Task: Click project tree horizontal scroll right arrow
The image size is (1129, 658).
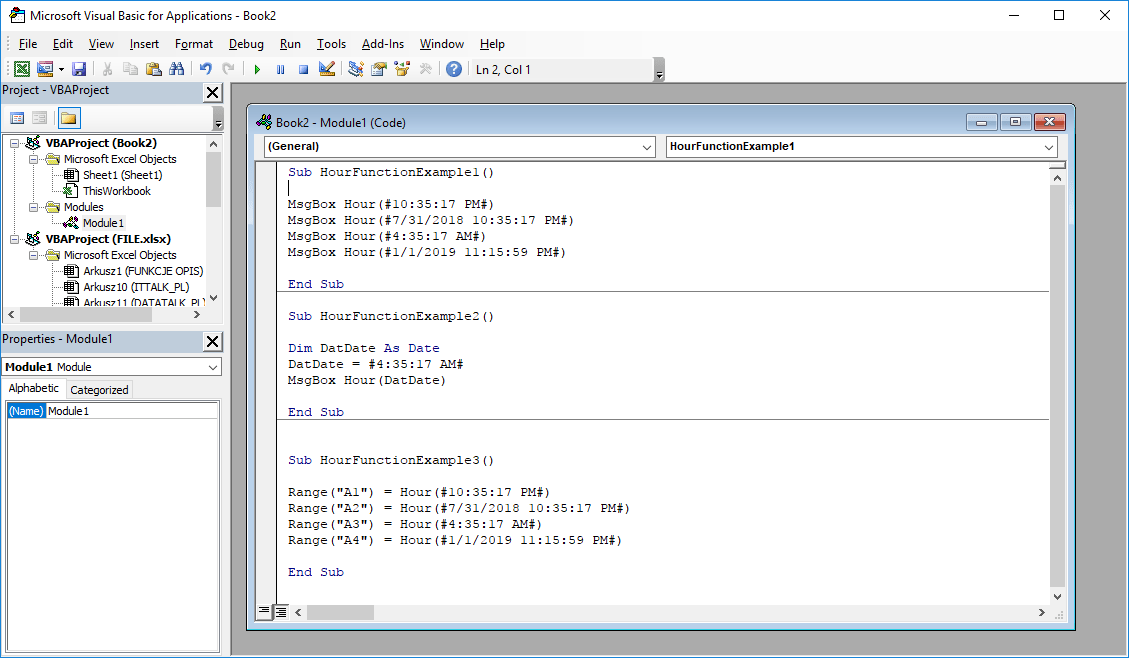Action: pyautogui.click(x=197, y=315)
